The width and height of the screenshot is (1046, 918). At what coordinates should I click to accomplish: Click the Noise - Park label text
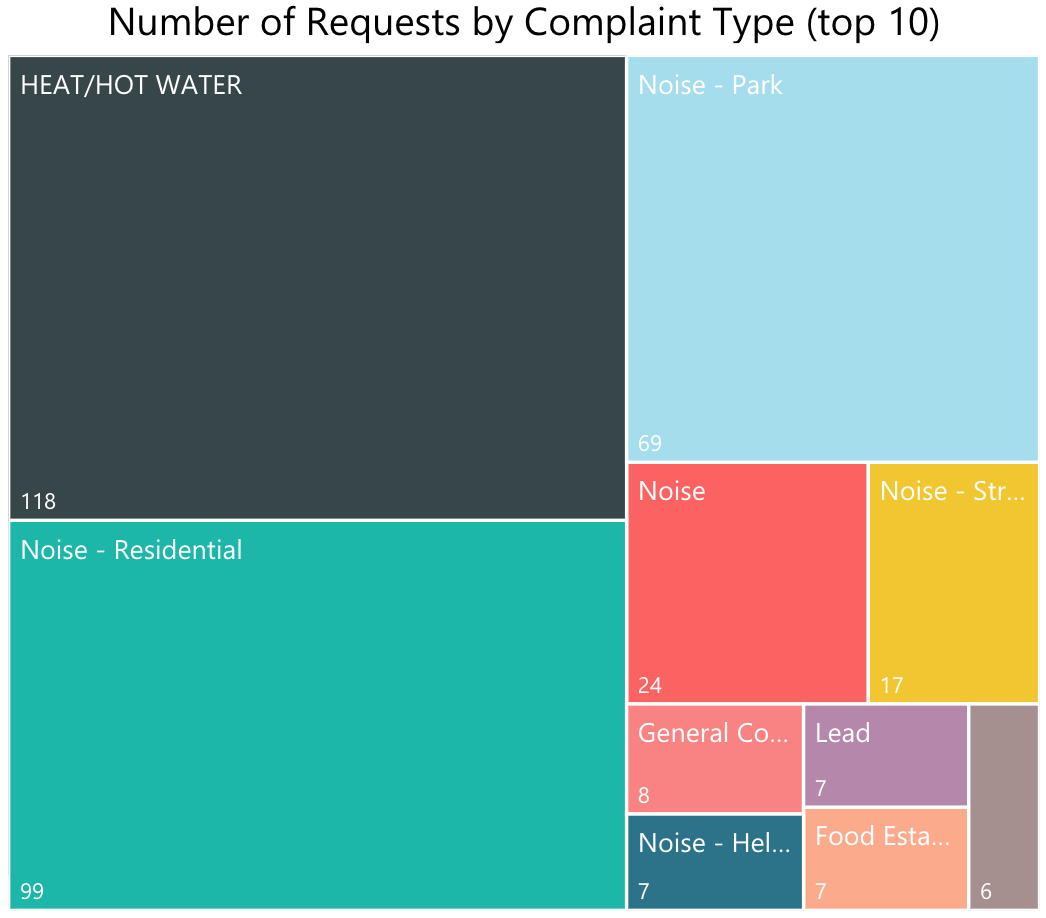point(710,85)
